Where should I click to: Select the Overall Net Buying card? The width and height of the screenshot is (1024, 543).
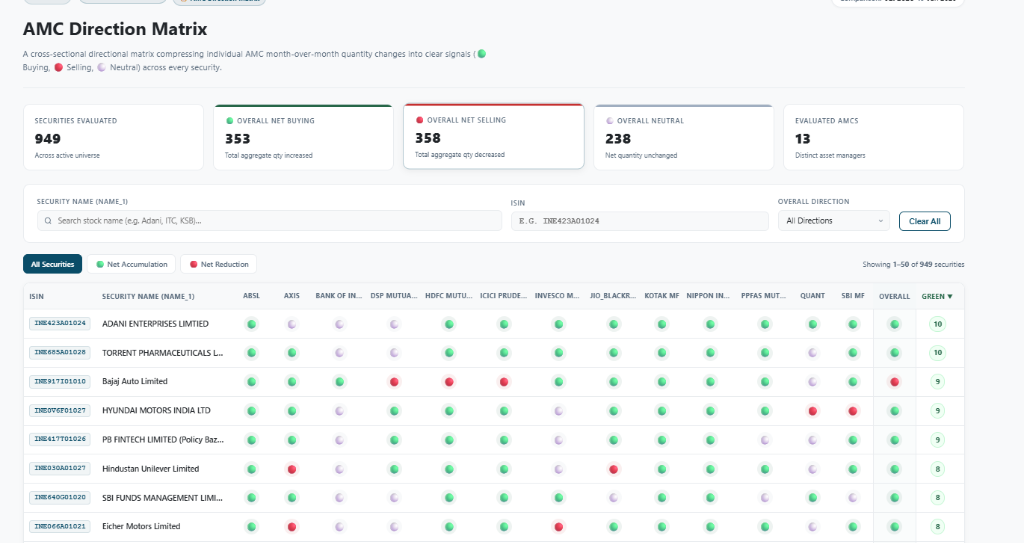(x=303, y=137)
